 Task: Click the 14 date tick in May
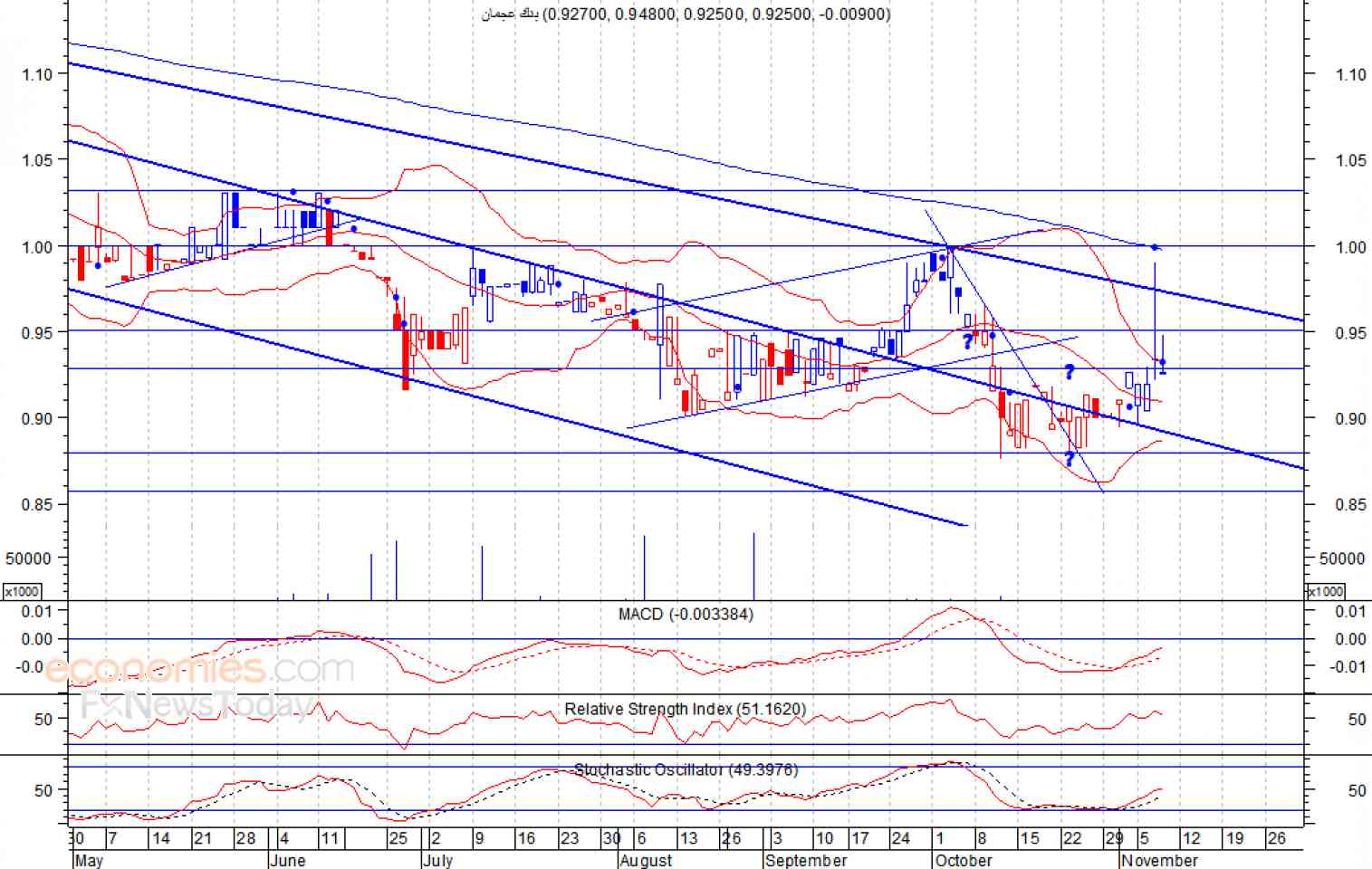coord(161,838)
